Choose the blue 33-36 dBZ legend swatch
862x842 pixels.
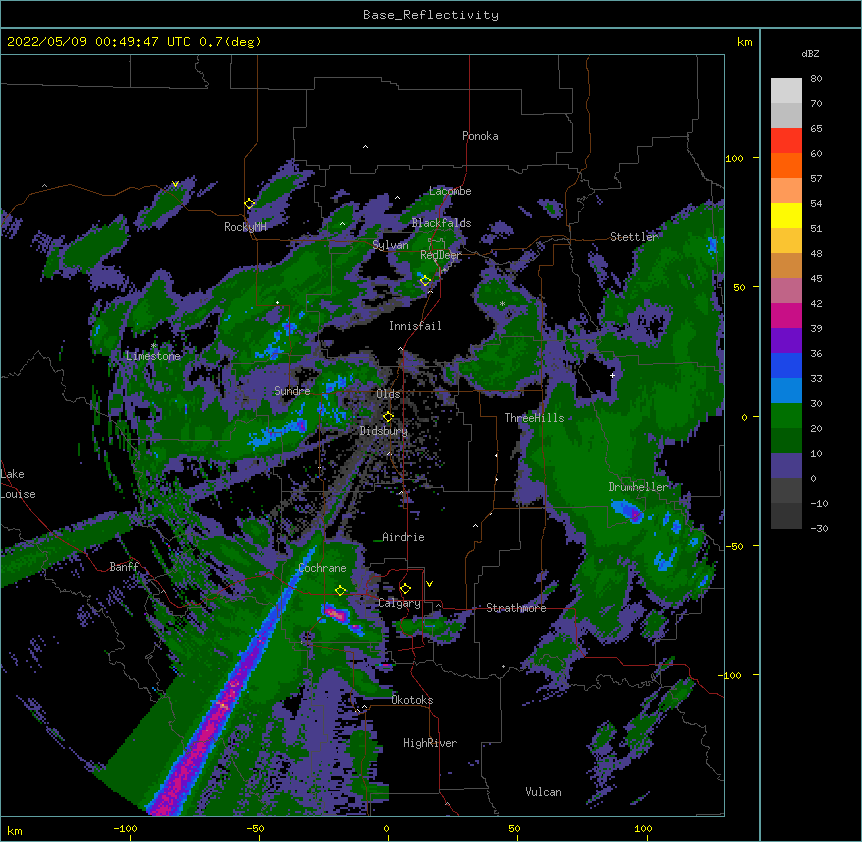[786, 366]
